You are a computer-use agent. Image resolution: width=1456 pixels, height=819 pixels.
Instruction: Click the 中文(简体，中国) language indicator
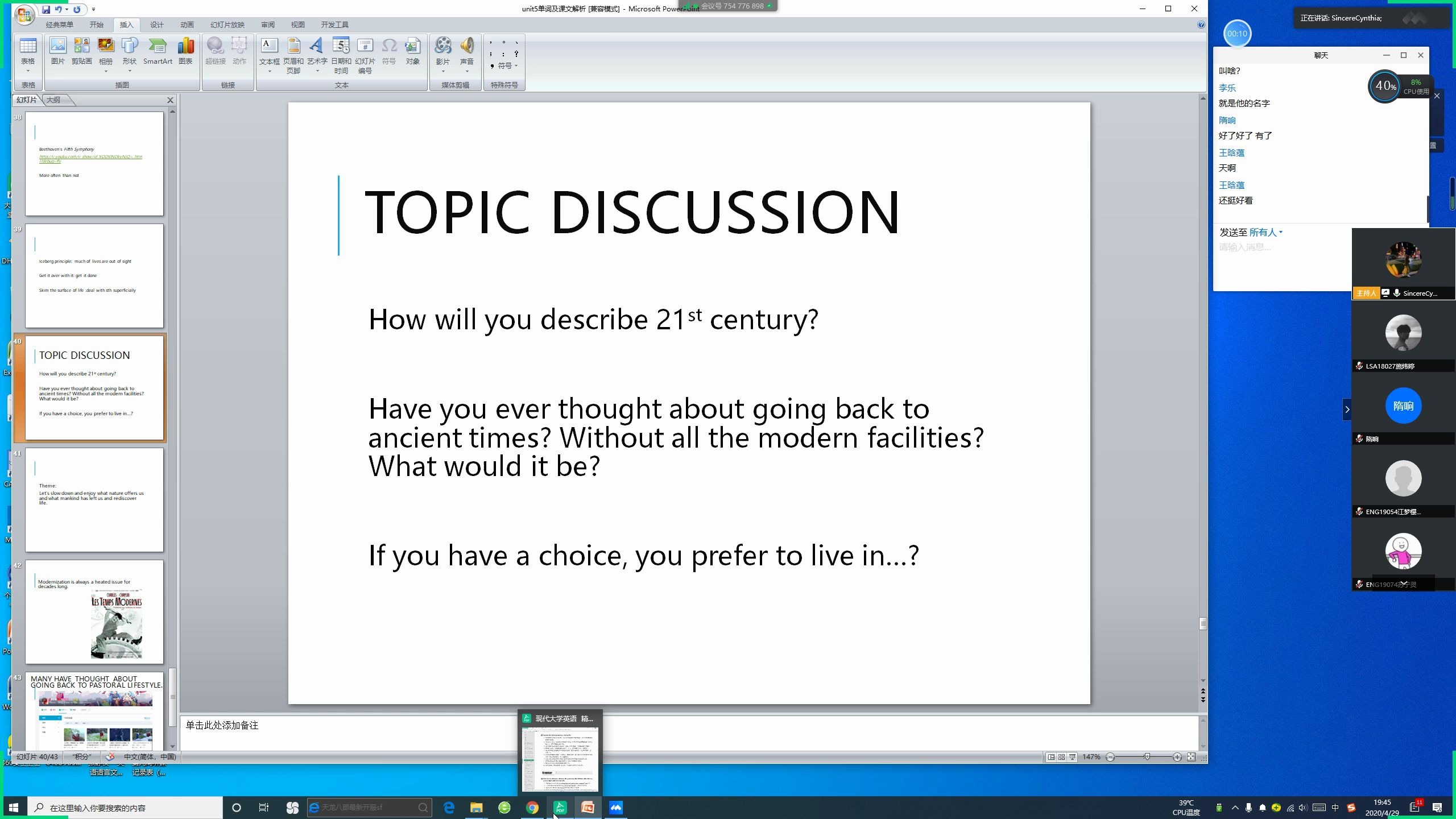point(150,756)
